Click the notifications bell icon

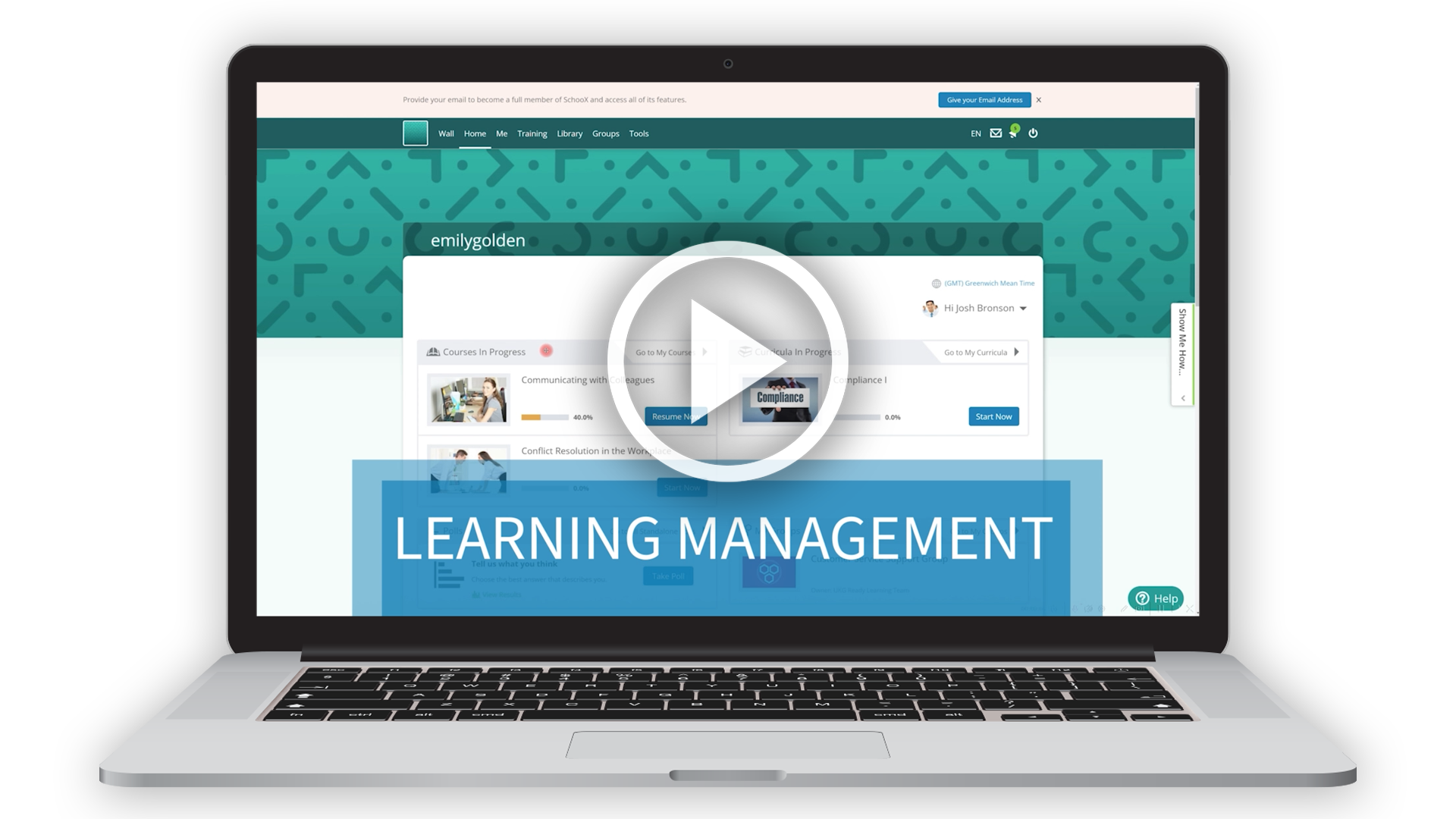tap(1012, 133)
